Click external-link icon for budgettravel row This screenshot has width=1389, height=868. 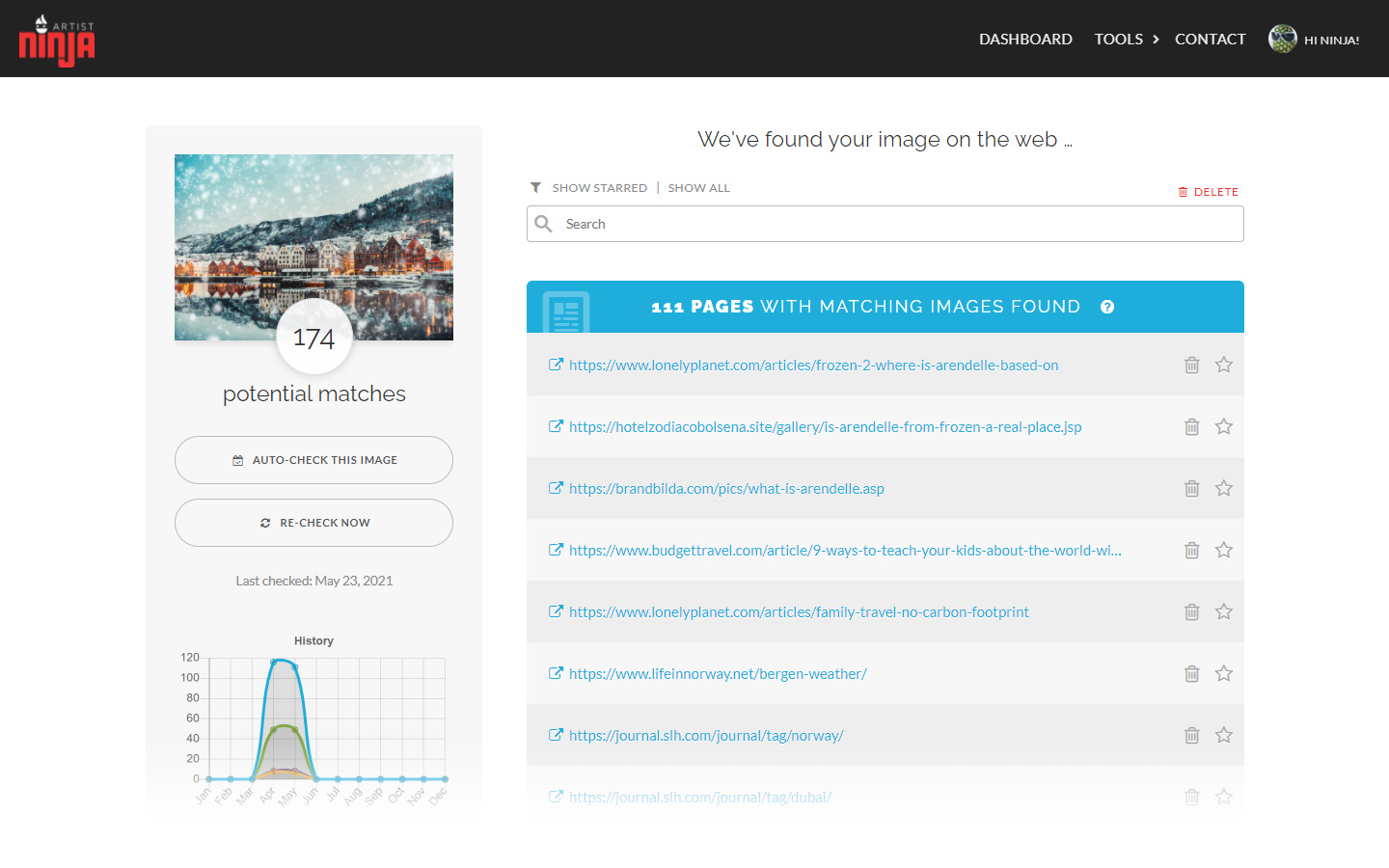556,550
